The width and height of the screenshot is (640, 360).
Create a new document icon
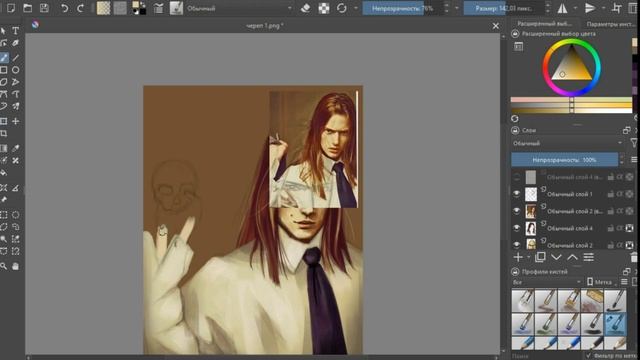(11, 8)
